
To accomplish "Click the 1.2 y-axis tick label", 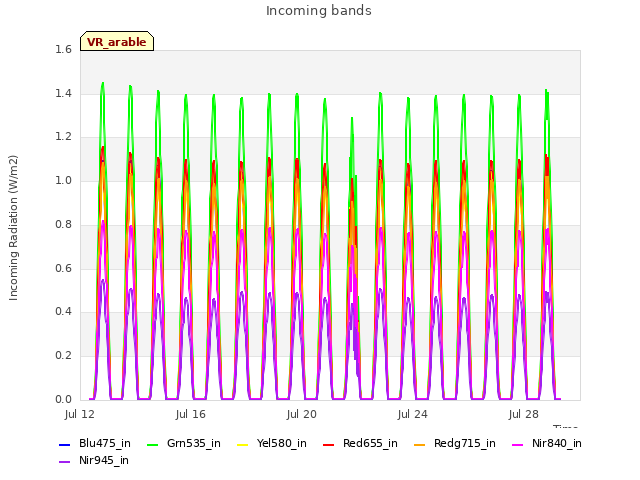I will pyautogui.click(x=63, y=137).
